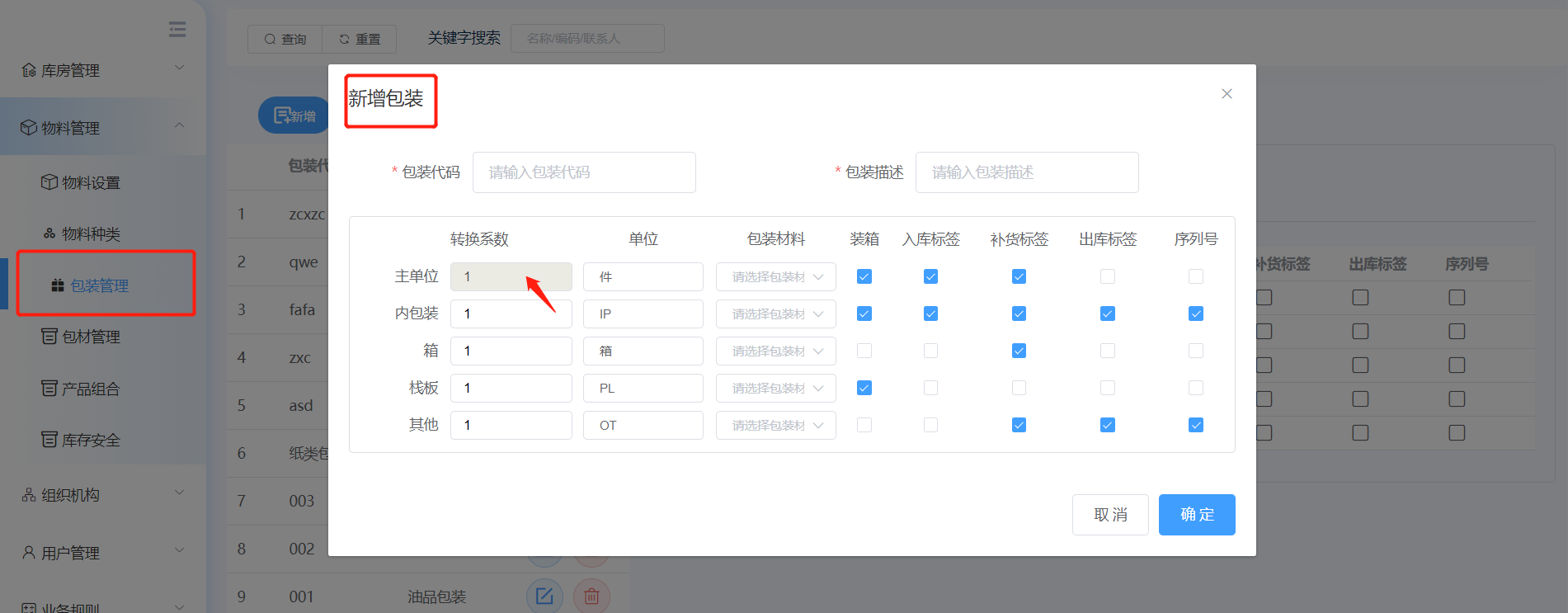The height and width of the screenshot is (613, 1568).
Task: Uncheck 装箱 checkbox for 主单位 row
Action: tap(864, 276)
